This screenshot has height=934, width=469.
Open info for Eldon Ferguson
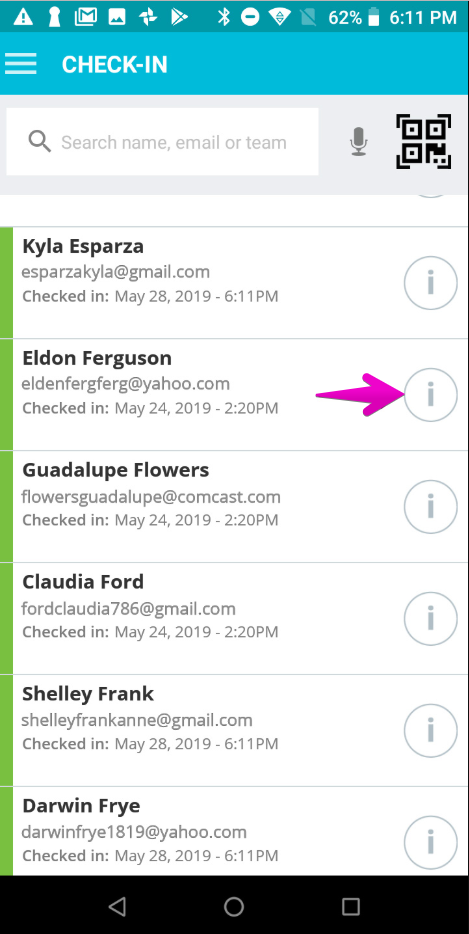tap(430, 395)
